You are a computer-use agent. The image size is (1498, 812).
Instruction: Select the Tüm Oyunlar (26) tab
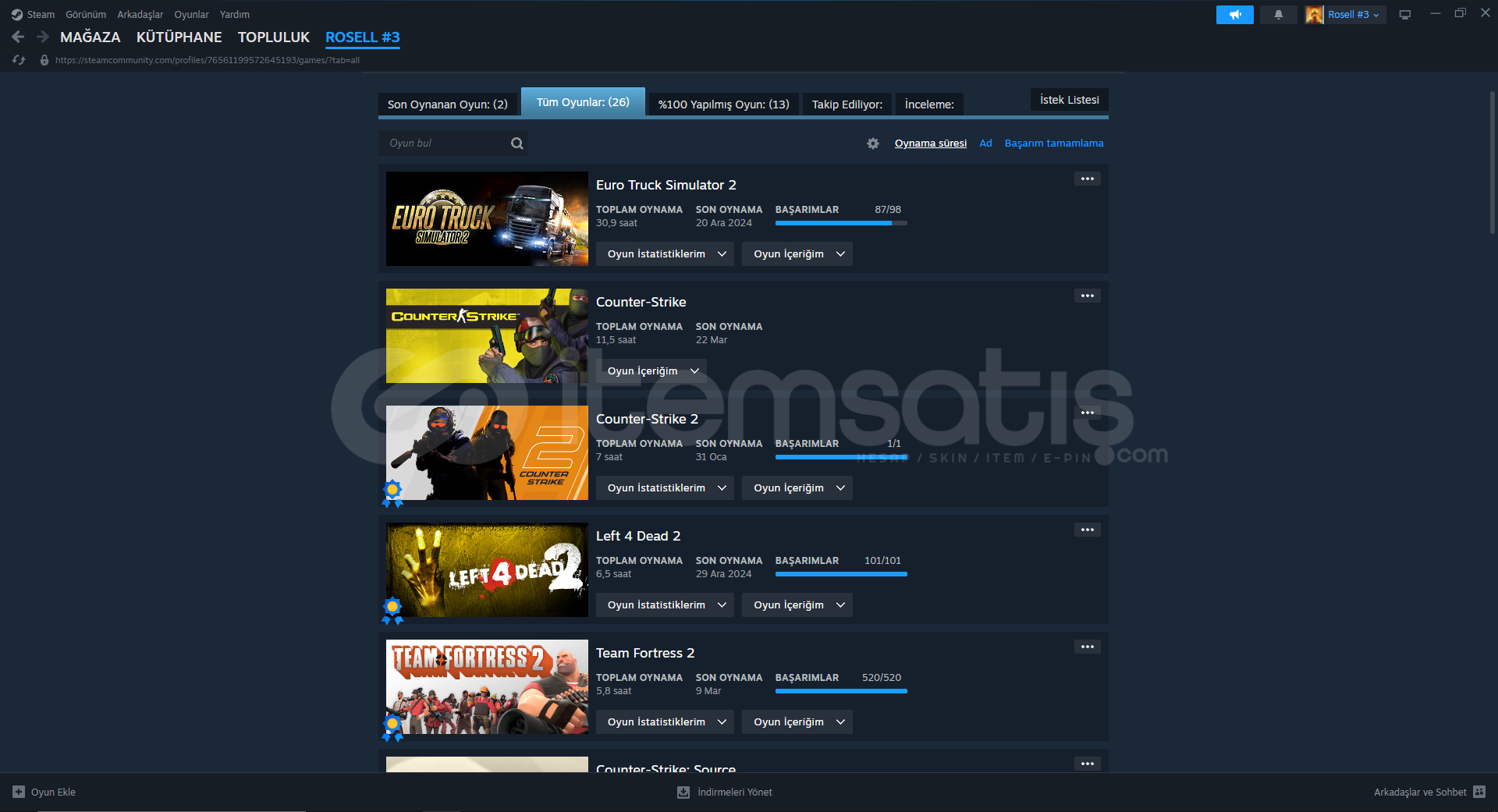[583, 102]
